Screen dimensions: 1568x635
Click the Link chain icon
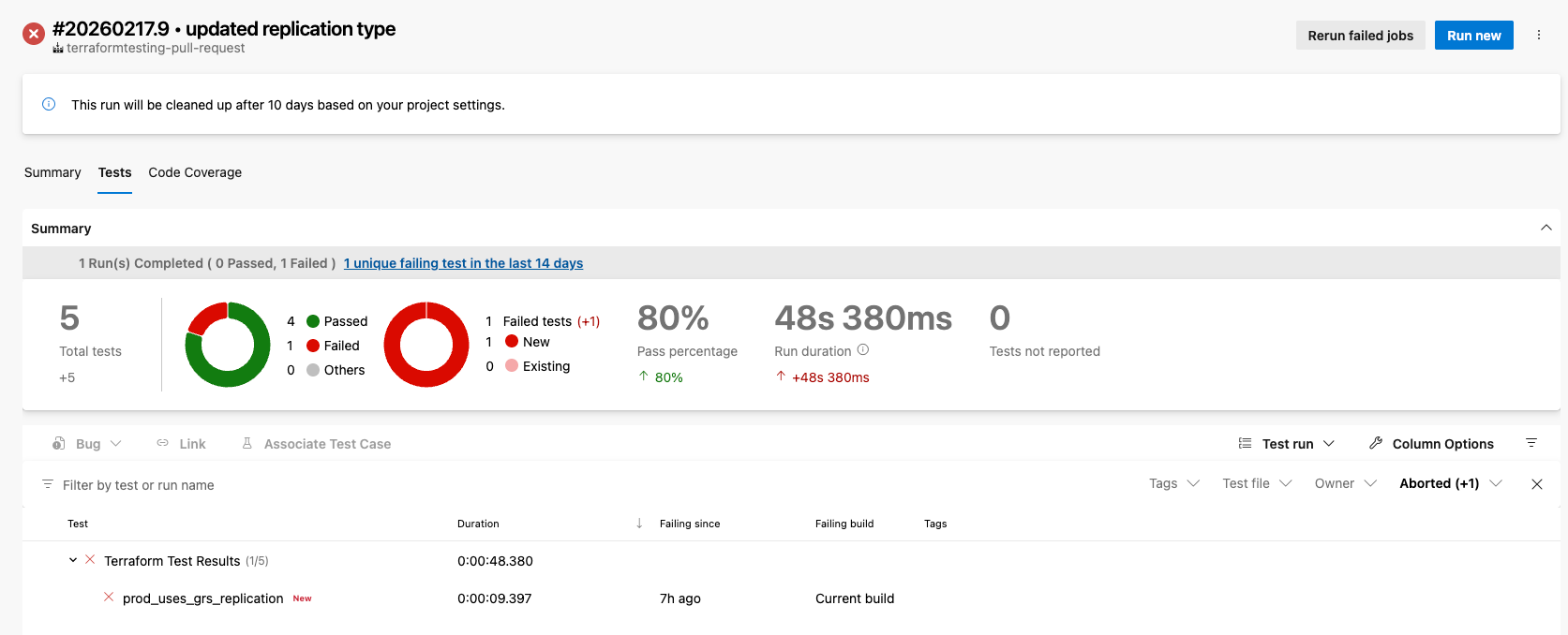(x=163, y=443)
